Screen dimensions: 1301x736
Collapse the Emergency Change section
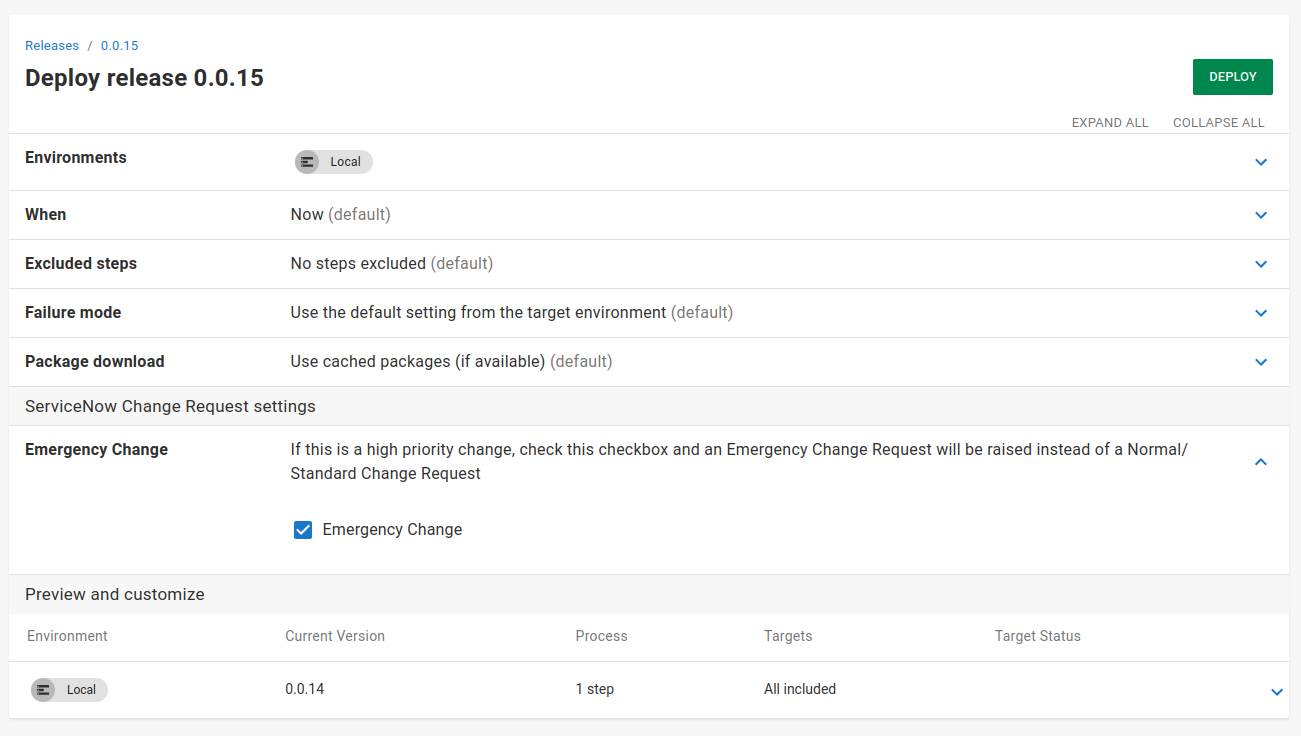[x=1261, y=462]
